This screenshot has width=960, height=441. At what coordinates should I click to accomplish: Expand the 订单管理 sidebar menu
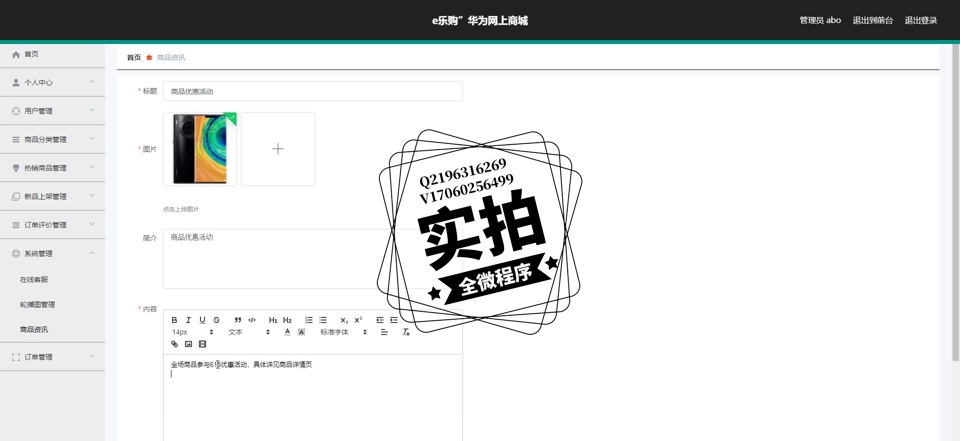point(52,356)
